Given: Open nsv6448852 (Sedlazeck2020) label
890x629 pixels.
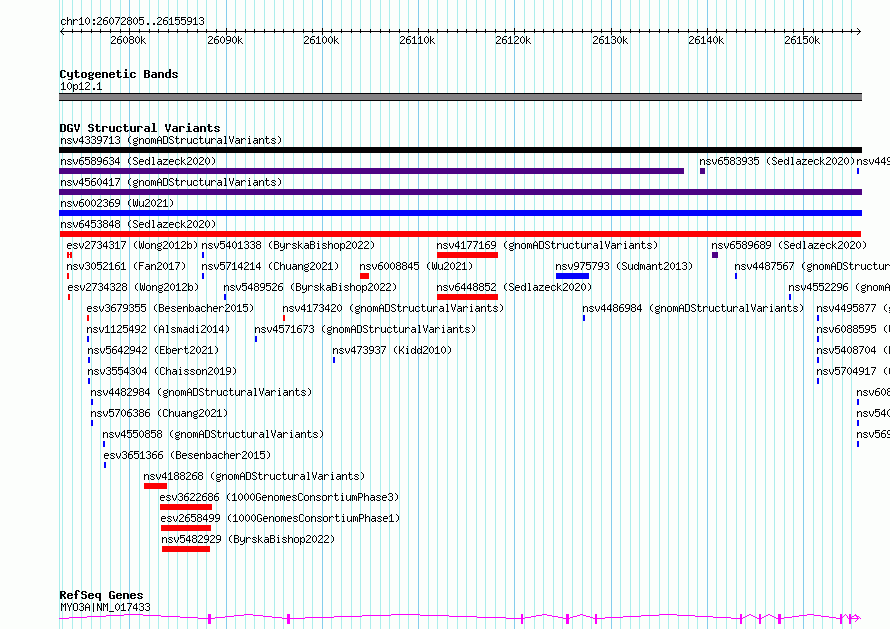Looking at the screenshot, I should pyautogui.click(x=514, y=287).
